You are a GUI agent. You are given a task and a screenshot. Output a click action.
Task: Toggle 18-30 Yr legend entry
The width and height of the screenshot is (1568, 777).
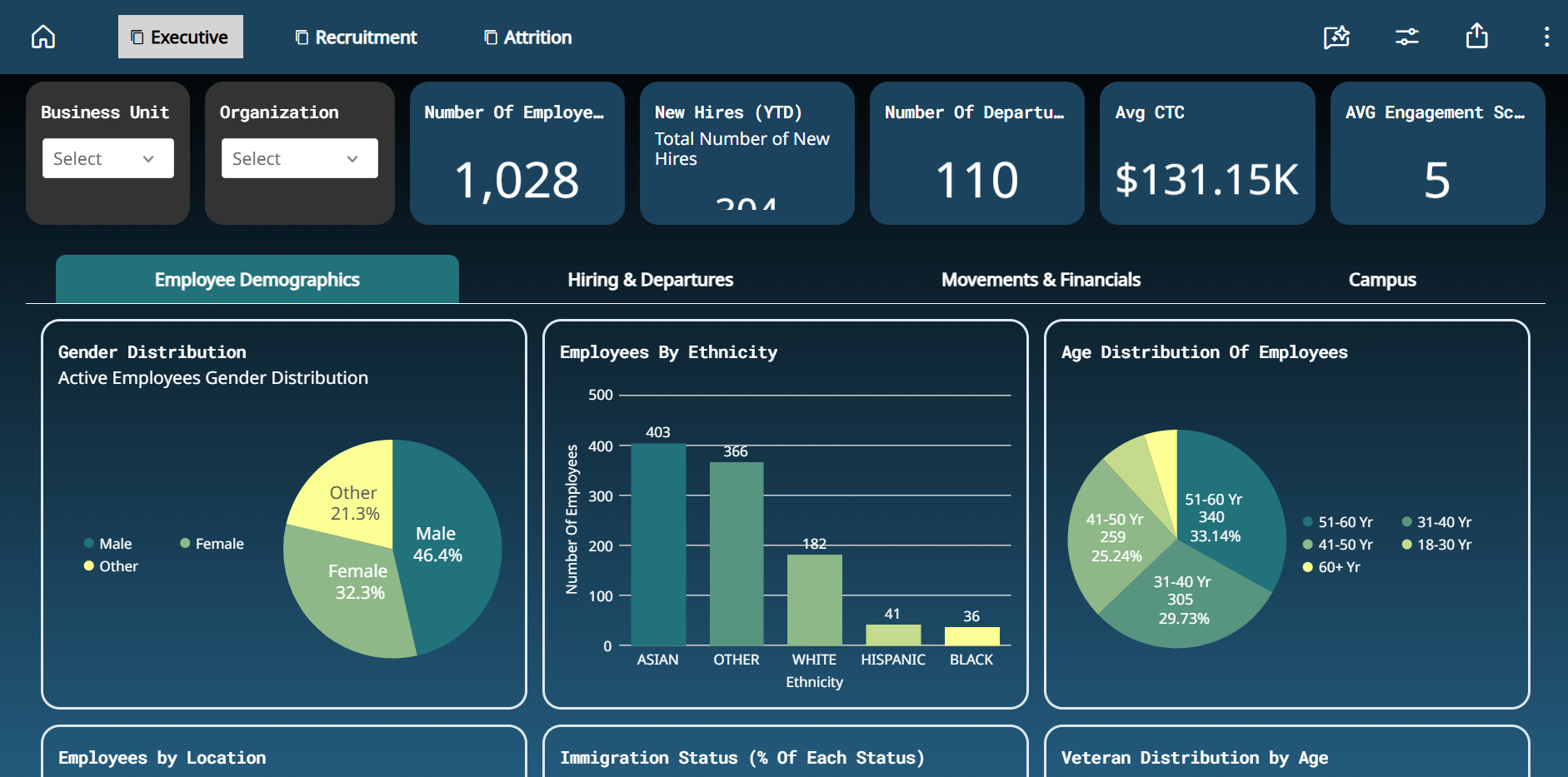click(x=1437, y=544)
